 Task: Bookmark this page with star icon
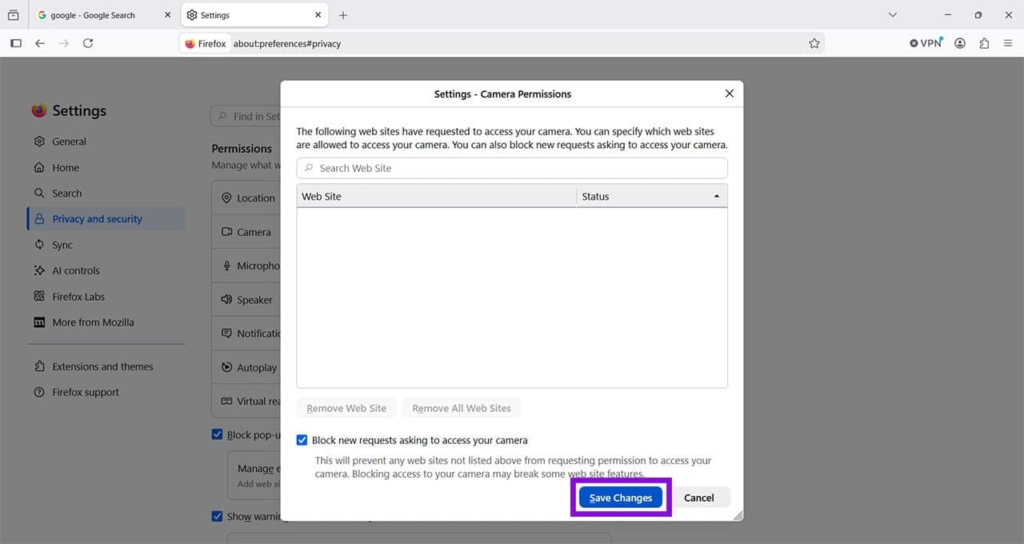(814, 43)
